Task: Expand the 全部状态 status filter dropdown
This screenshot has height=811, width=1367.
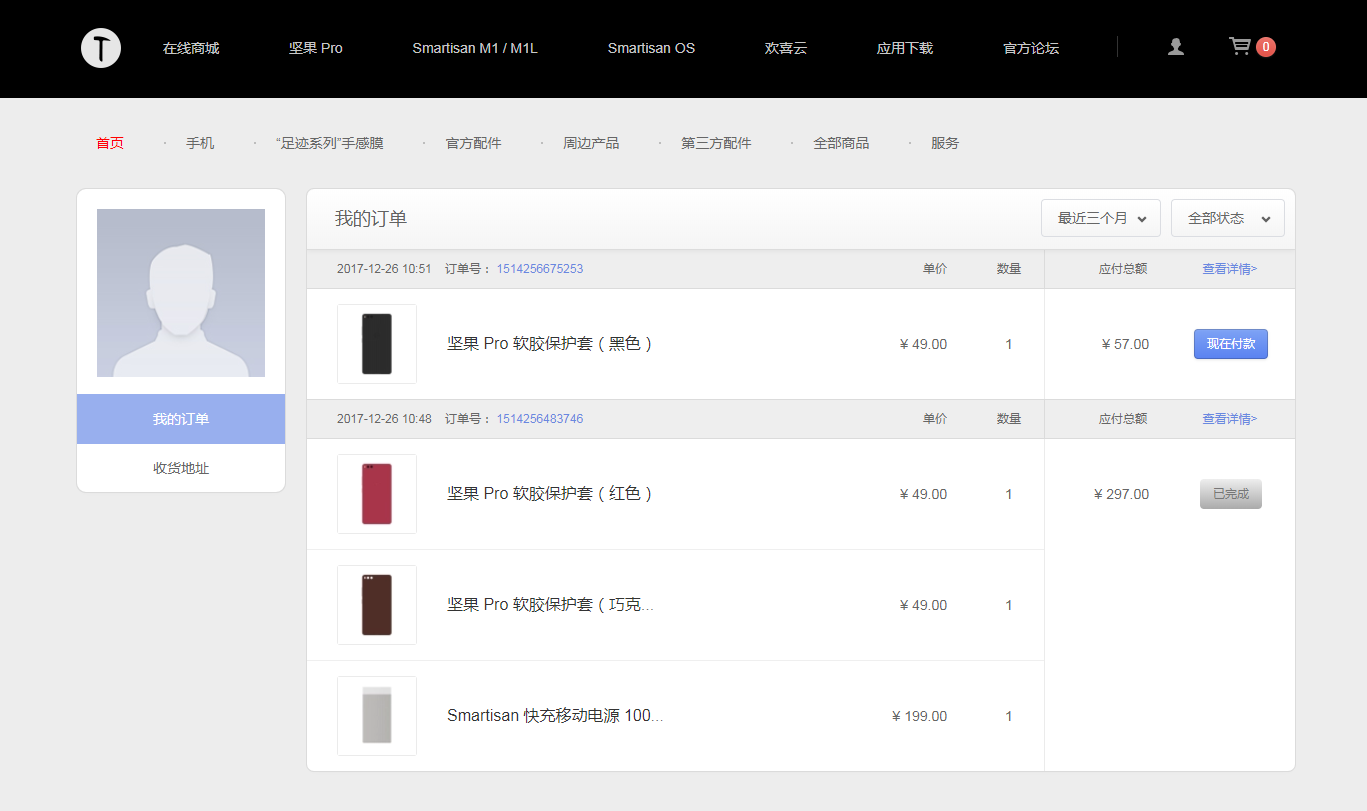Action: pyautogui.click(x=1228, y=218)
